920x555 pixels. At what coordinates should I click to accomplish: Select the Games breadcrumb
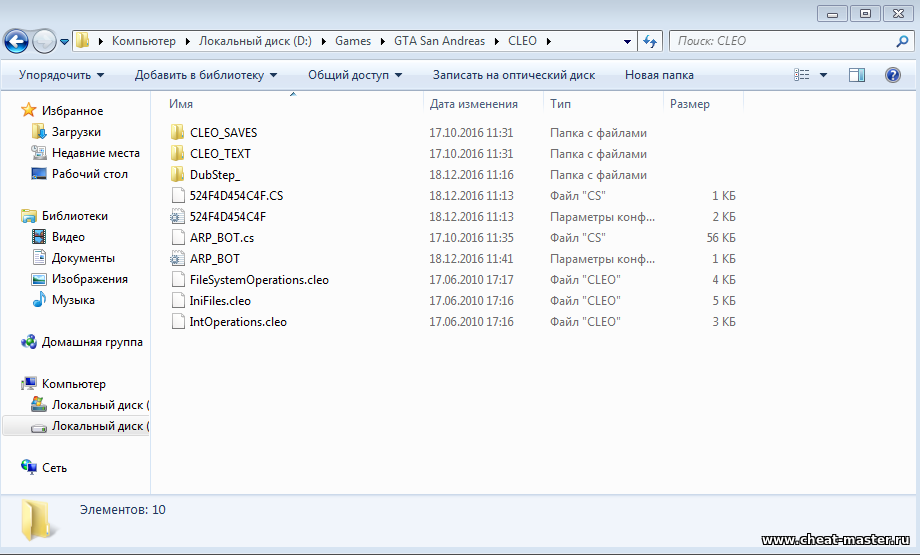353,41
